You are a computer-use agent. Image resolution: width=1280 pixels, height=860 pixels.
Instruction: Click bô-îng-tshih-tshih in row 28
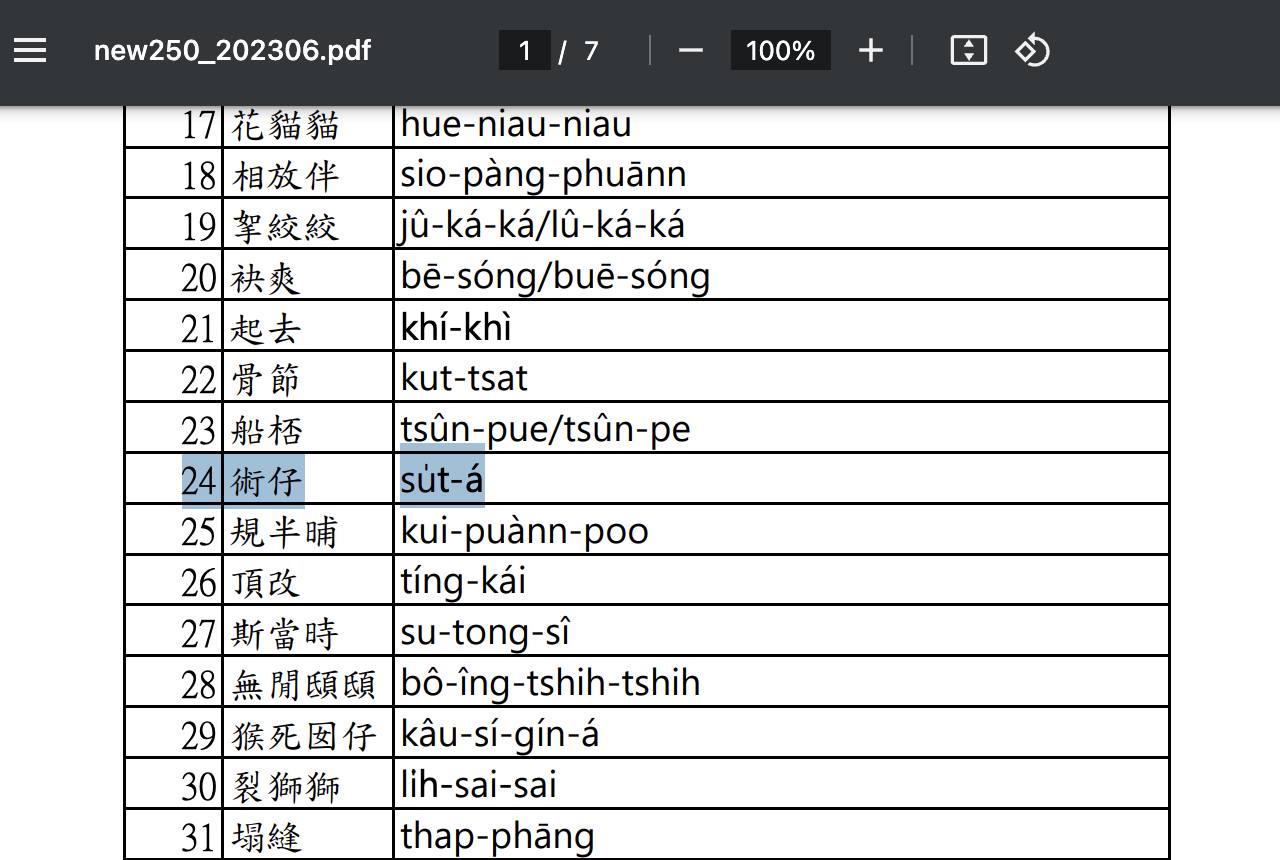click(x=550, y=683)
